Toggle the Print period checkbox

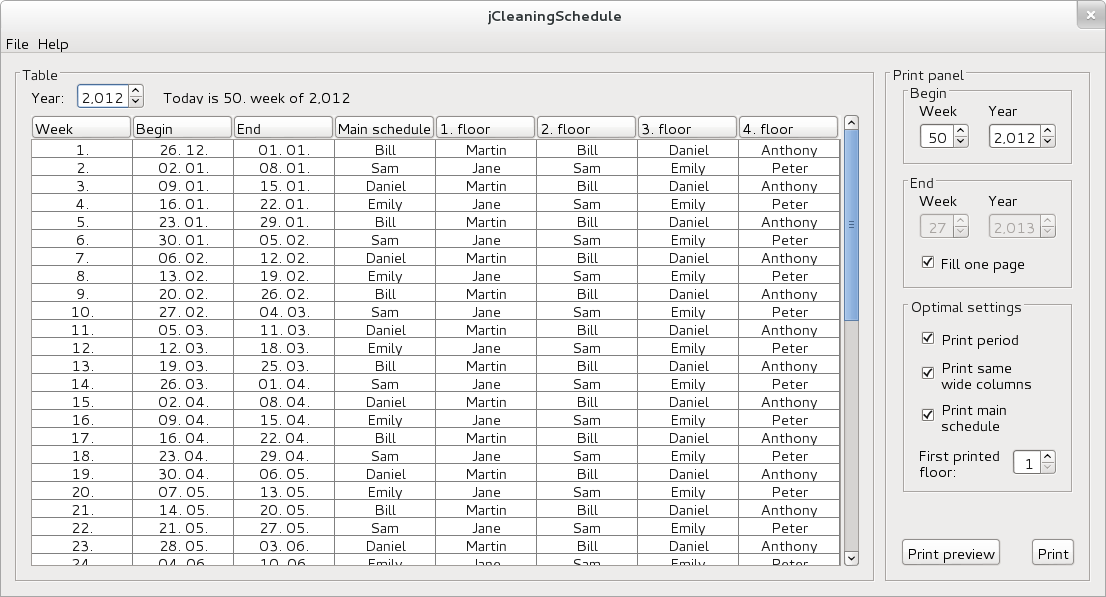tap(928, 339)
